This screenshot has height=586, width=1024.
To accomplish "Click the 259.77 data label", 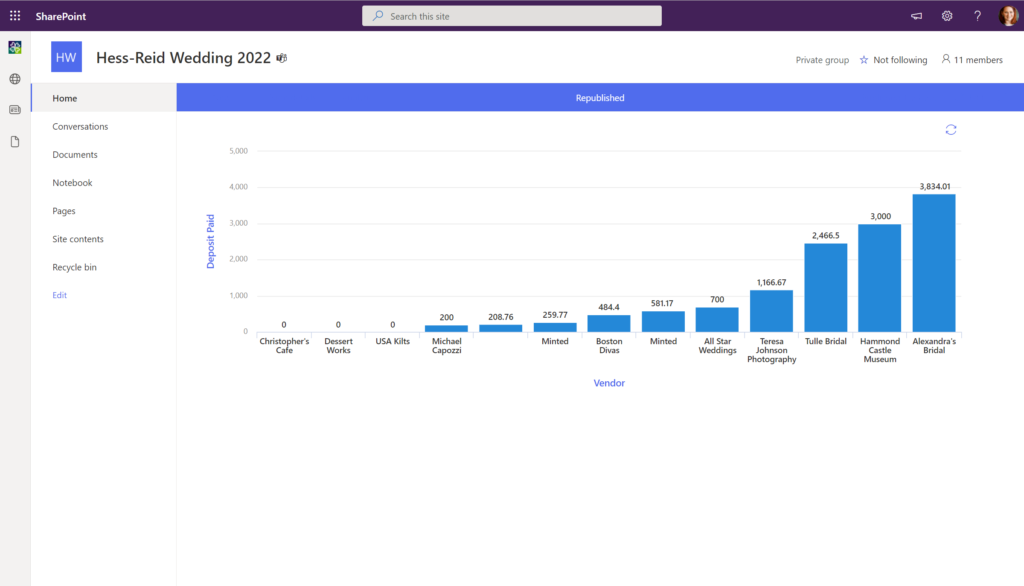I will [555, 315].
